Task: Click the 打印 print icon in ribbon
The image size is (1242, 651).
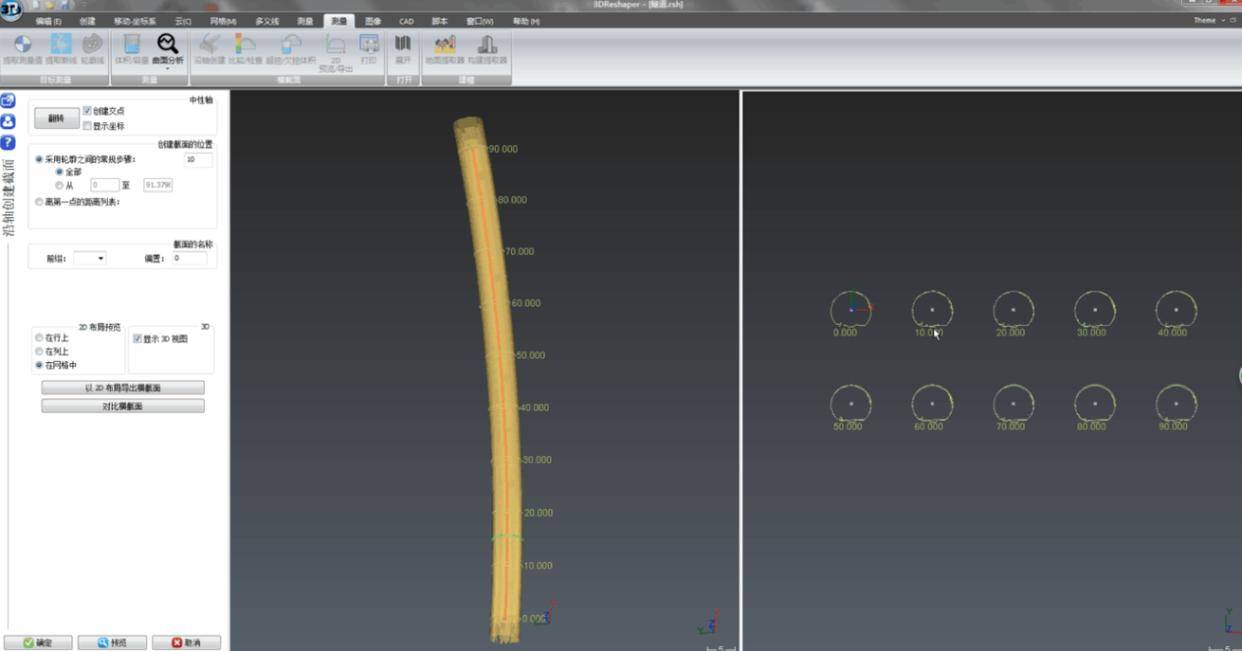Action: click(x=369, y=44)
